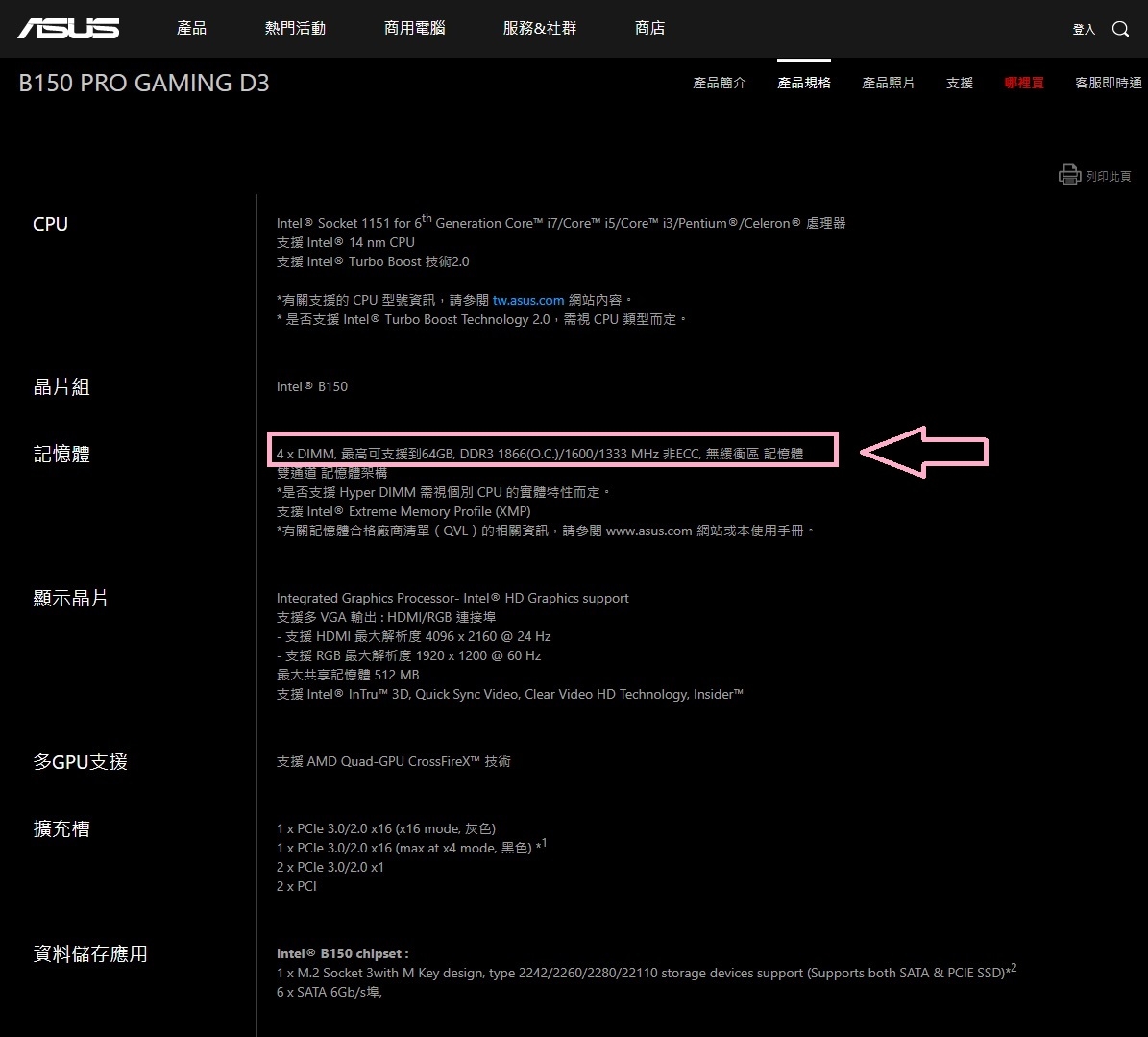Viewport: 1148px width, 1037px height.
Task: Open the 熱門活動 menu
Action: coord(295,28)
